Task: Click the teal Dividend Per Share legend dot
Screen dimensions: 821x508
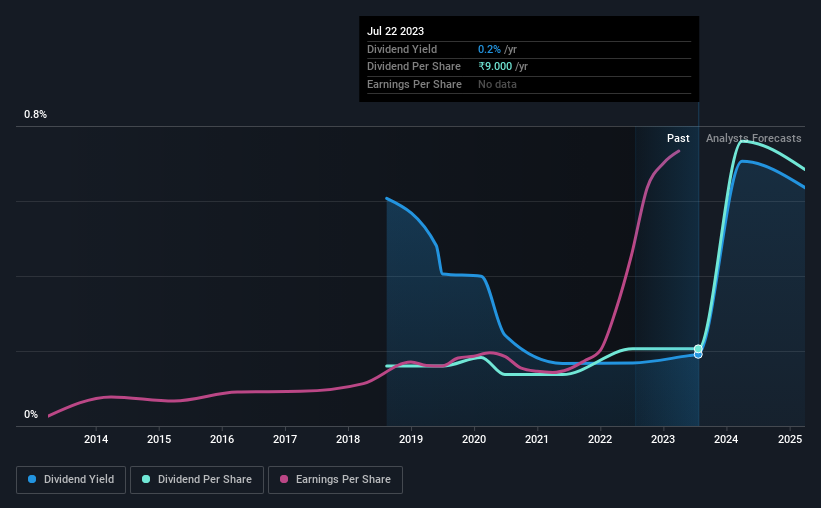Action: 146,479
